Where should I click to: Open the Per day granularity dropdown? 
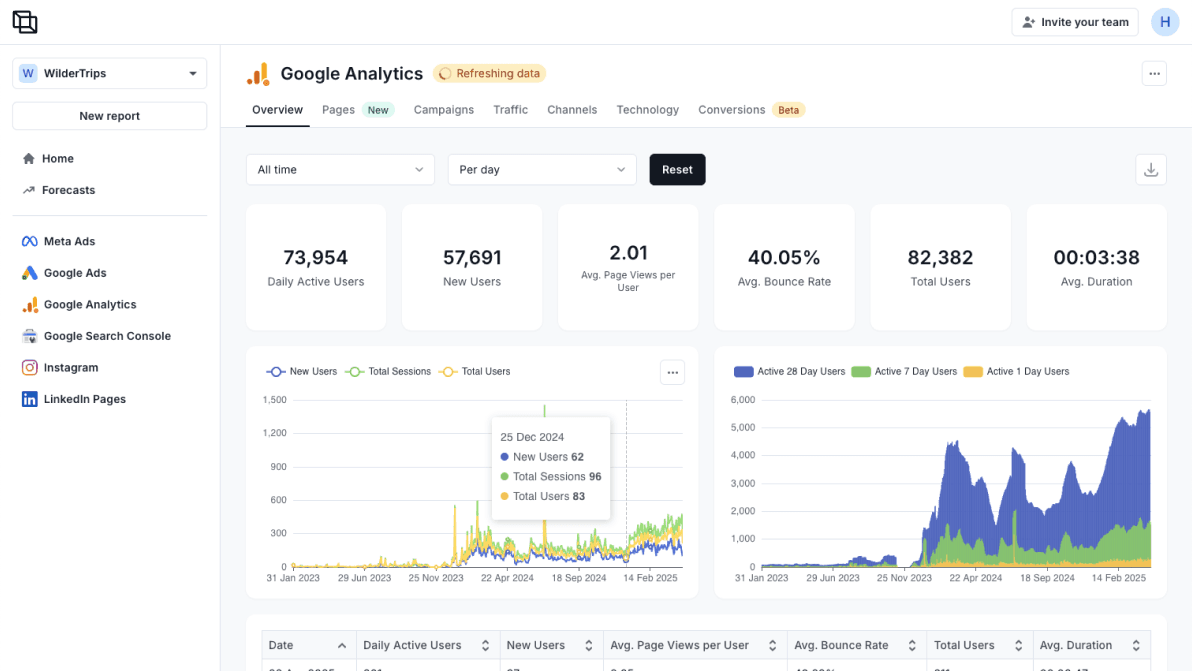(x=542, y=170)
